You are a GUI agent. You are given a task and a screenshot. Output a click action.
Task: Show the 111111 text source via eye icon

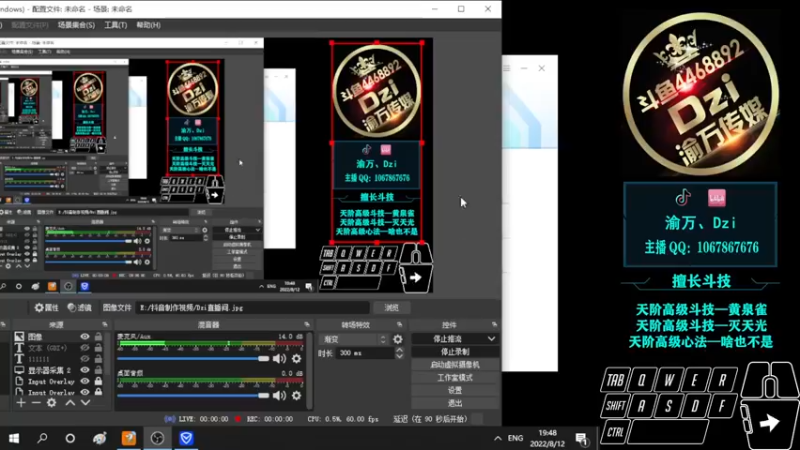(x=85, y=359)
